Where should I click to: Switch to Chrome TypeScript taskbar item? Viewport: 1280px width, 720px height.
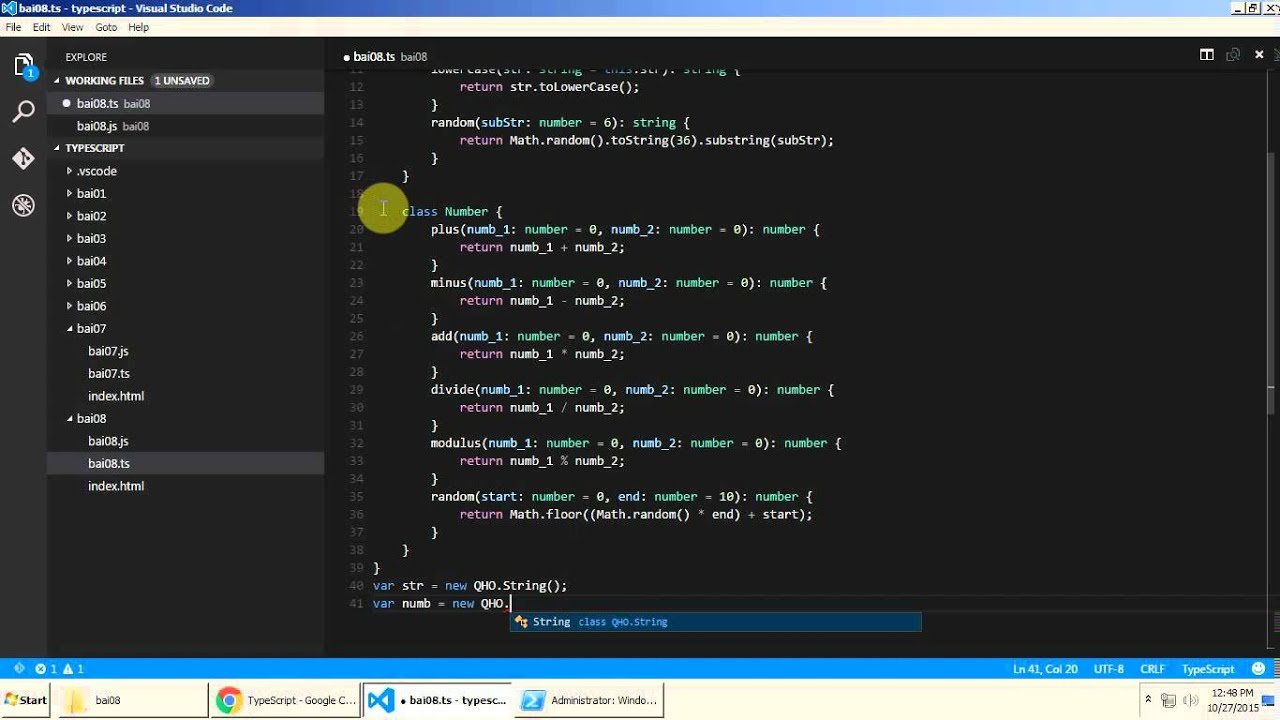pos(287,700)
